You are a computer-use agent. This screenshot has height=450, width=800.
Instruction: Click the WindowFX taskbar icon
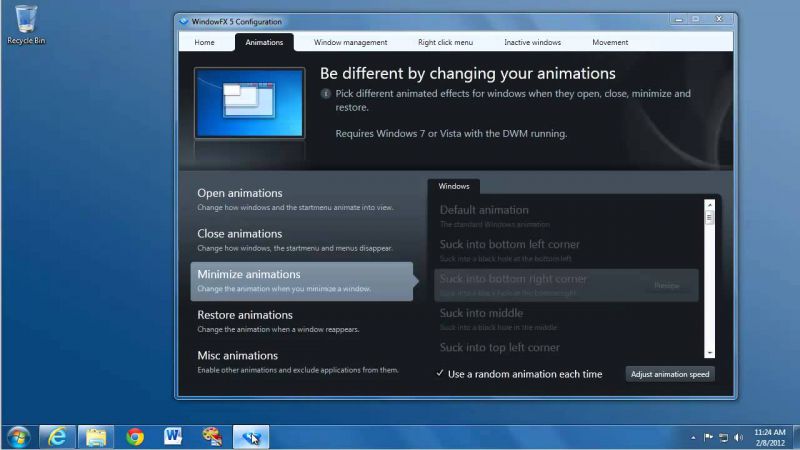point(251,437)
